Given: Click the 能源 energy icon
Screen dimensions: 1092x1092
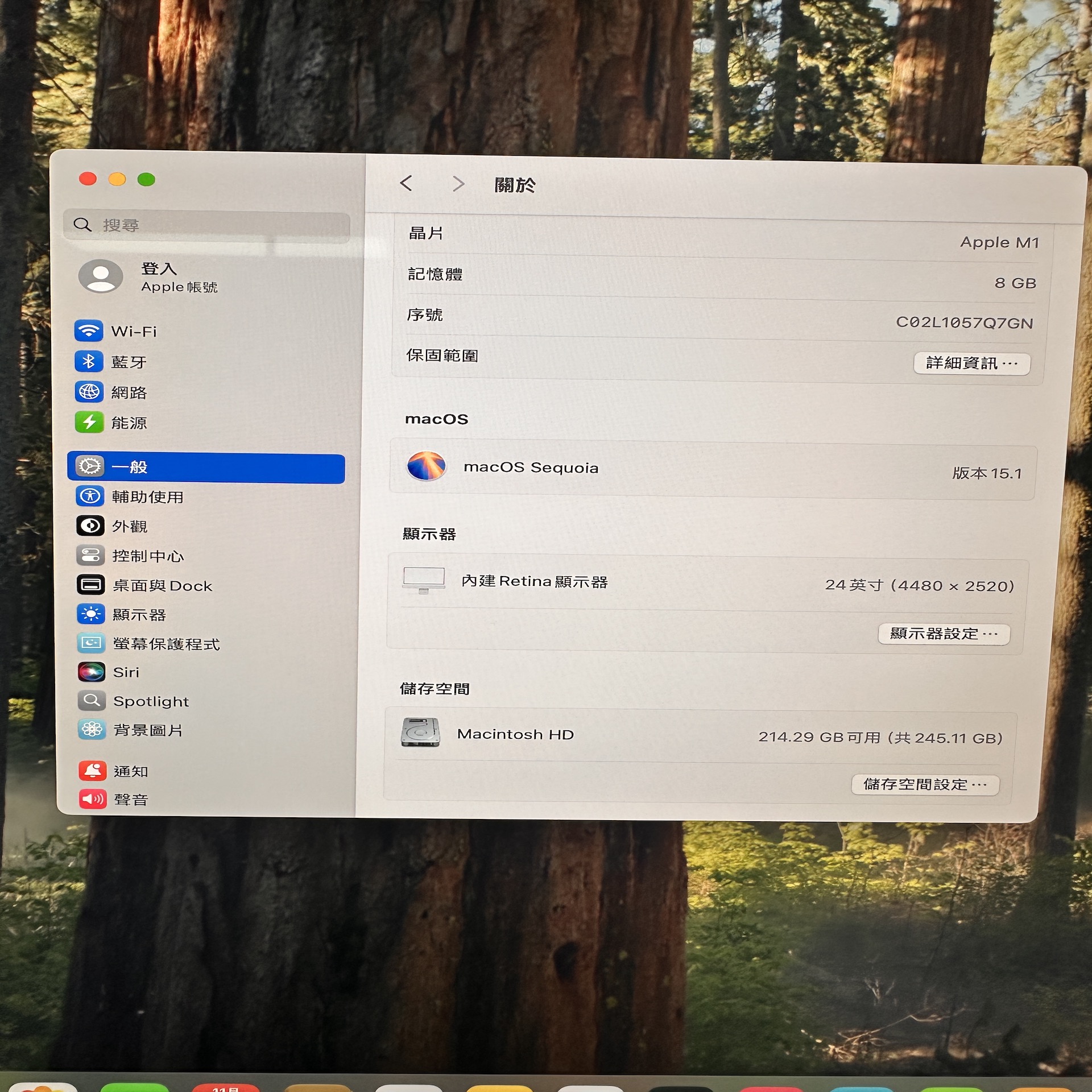Looking at the screenshot, I should 89,422.
